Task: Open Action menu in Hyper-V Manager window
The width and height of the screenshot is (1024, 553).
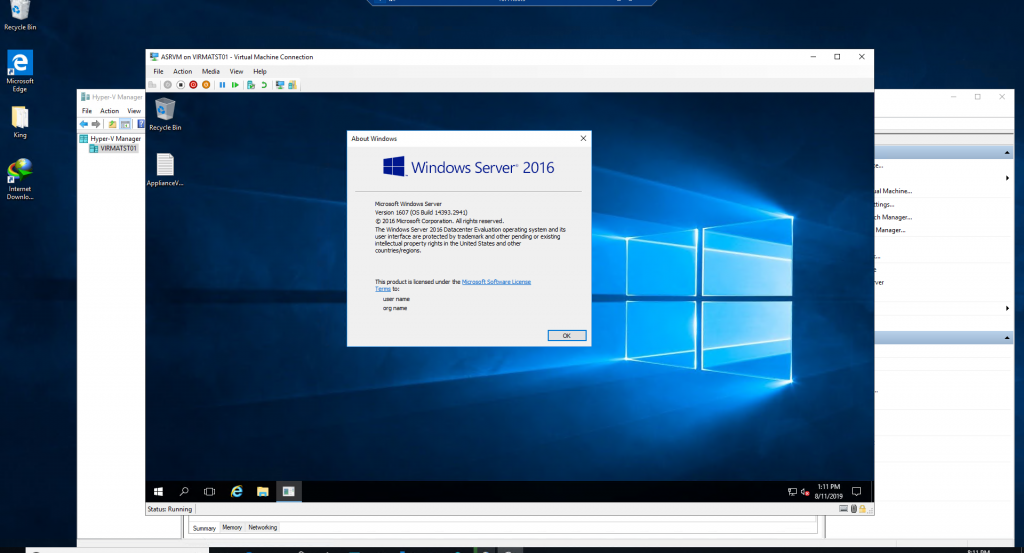Action: (x=110, y=111)
